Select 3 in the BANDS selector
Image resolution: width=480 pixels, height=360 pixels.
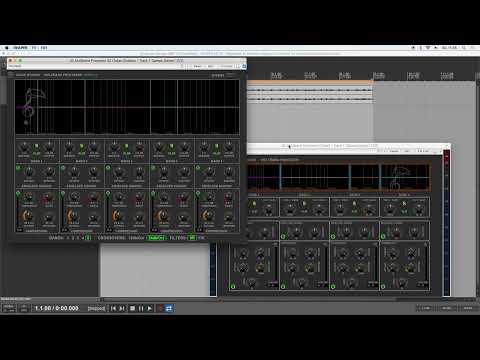(x=78, y=238)
